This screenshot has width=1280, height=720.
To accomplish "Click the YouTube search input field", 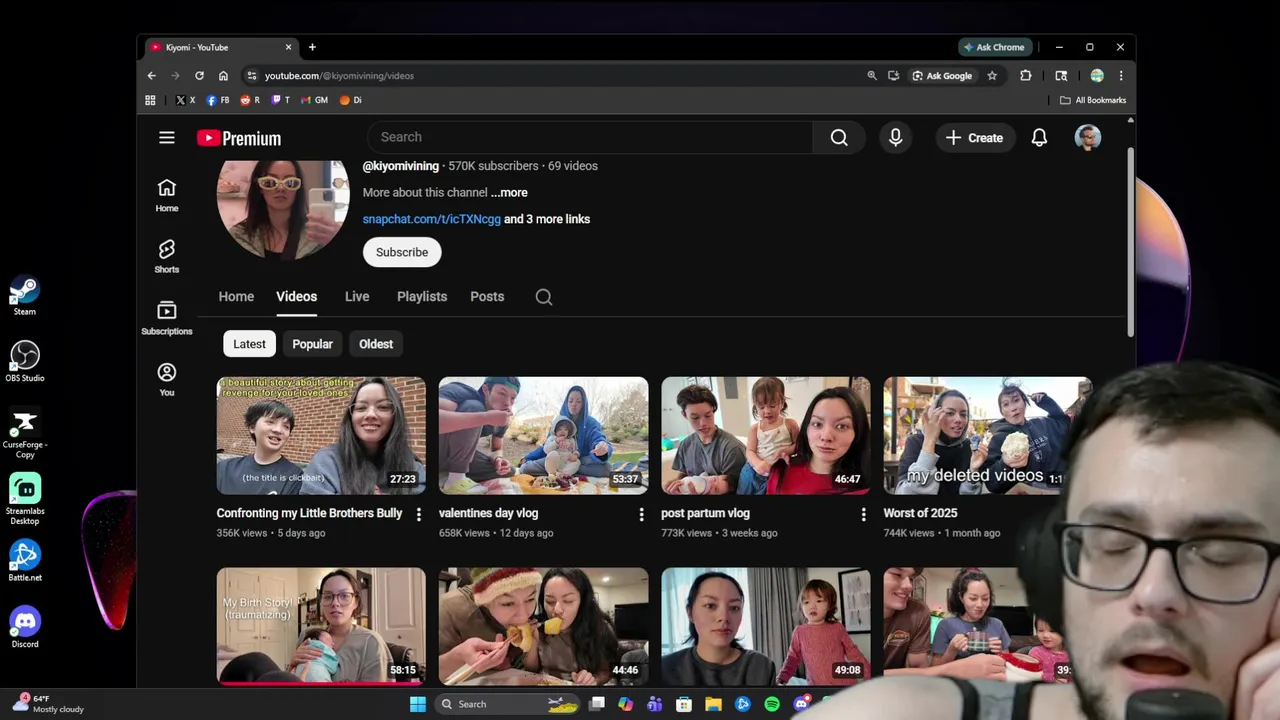I will 590,138.
